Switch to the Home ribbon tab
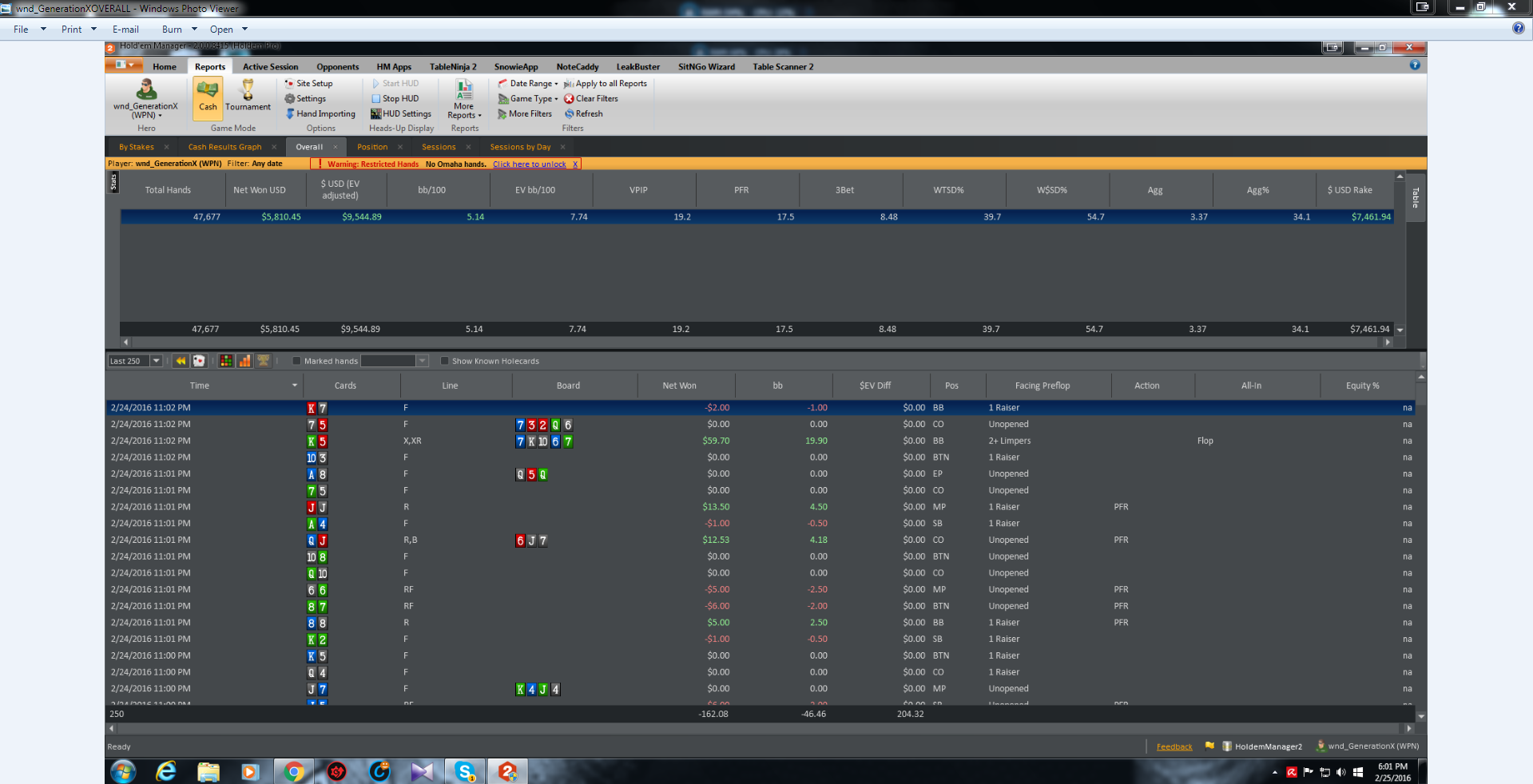The image size is (1533, 784). coord(165,66)
